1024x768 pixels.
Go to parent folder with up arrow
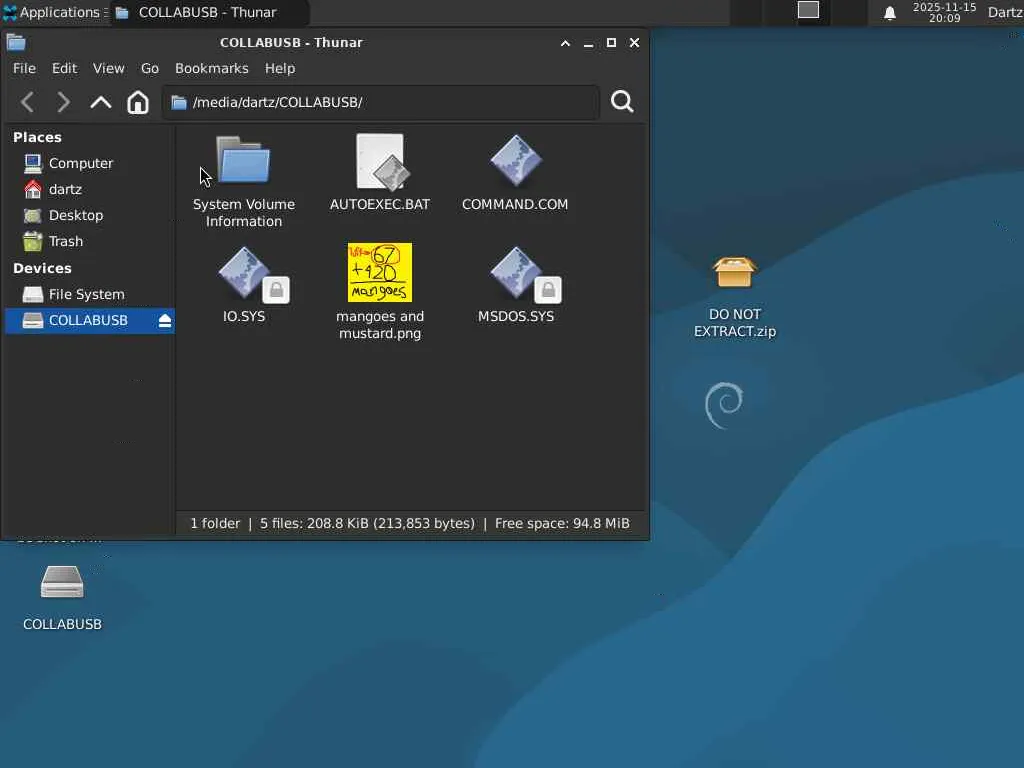click(101, 102)
